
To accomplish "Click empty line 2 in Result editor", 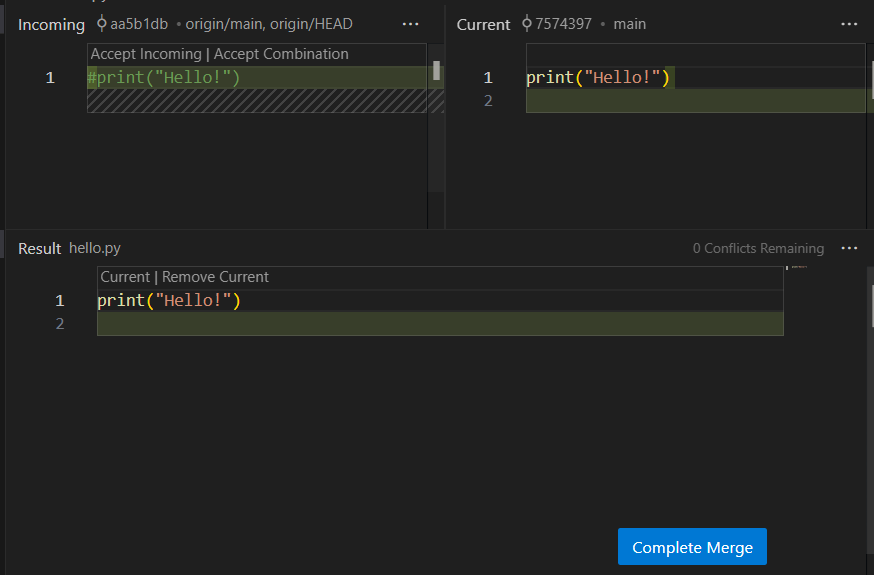I will [x=440, y=324].
